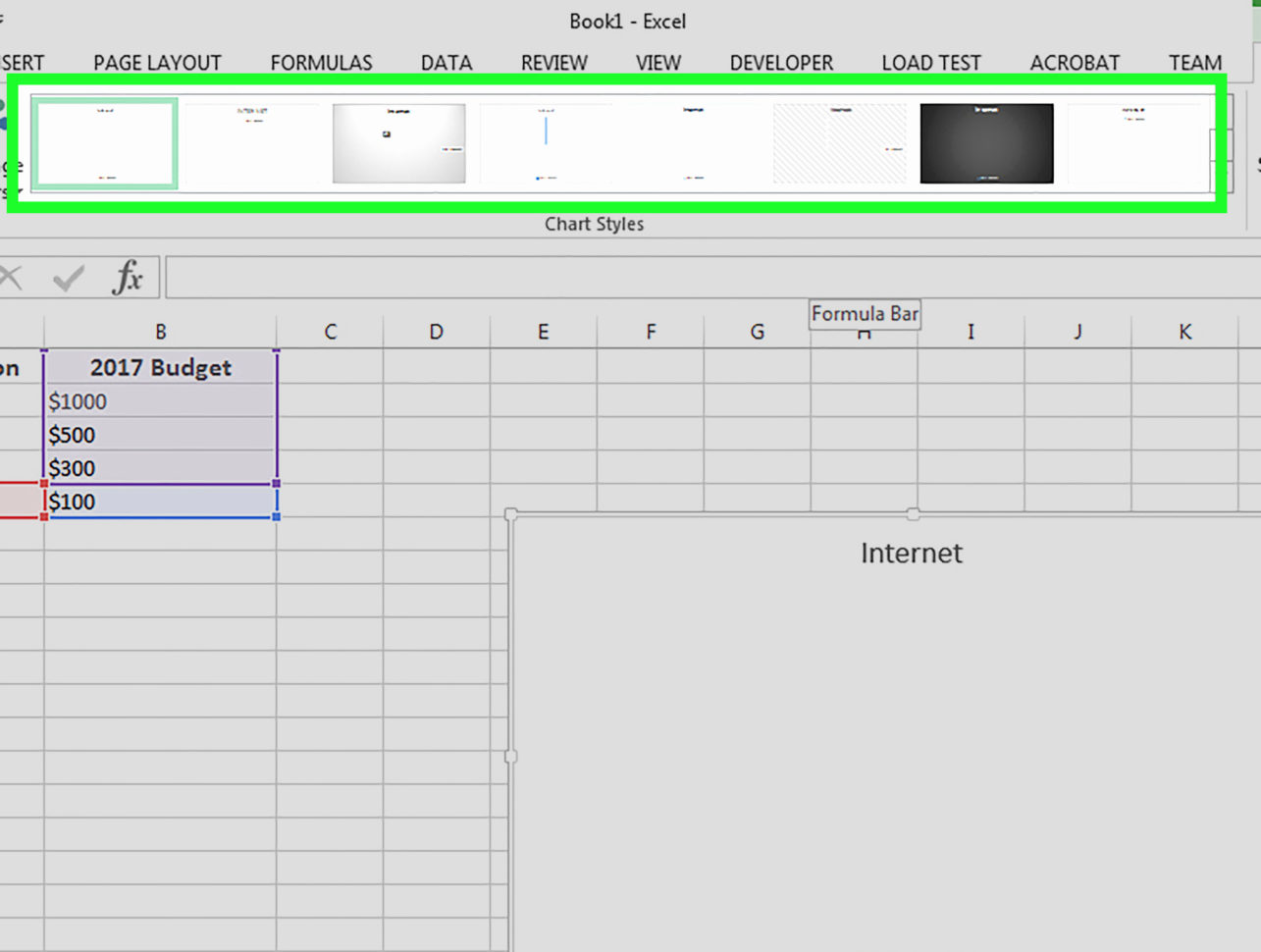This screenshot has height=952, width=1261.
Task: Open the REVIEW ribbon tab
Action: (x=553, y=62)
